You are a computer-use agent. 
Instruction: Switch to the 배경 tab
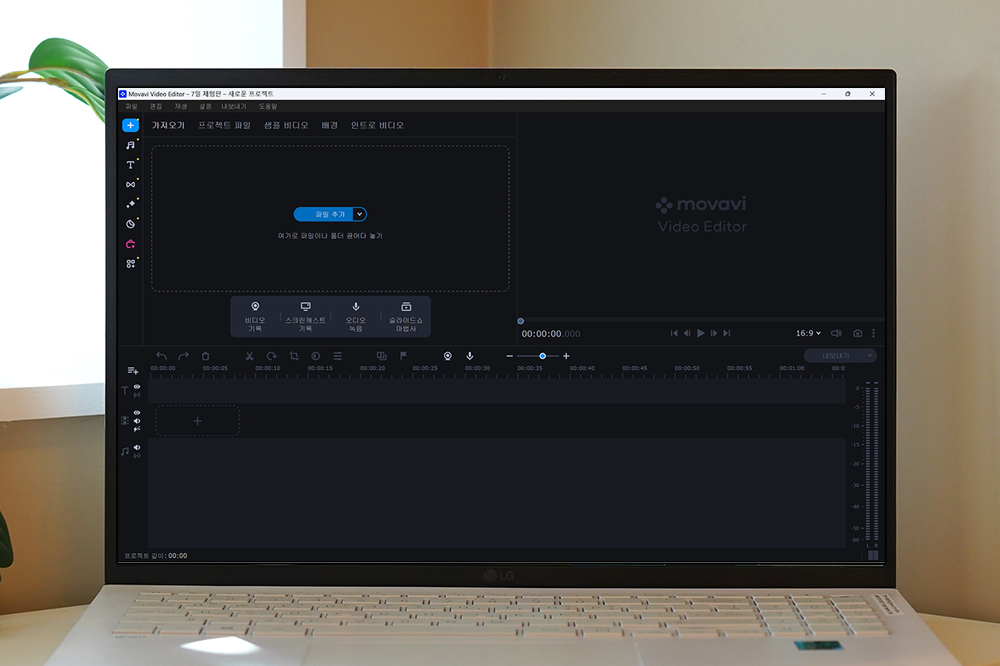tap(329, 125)
